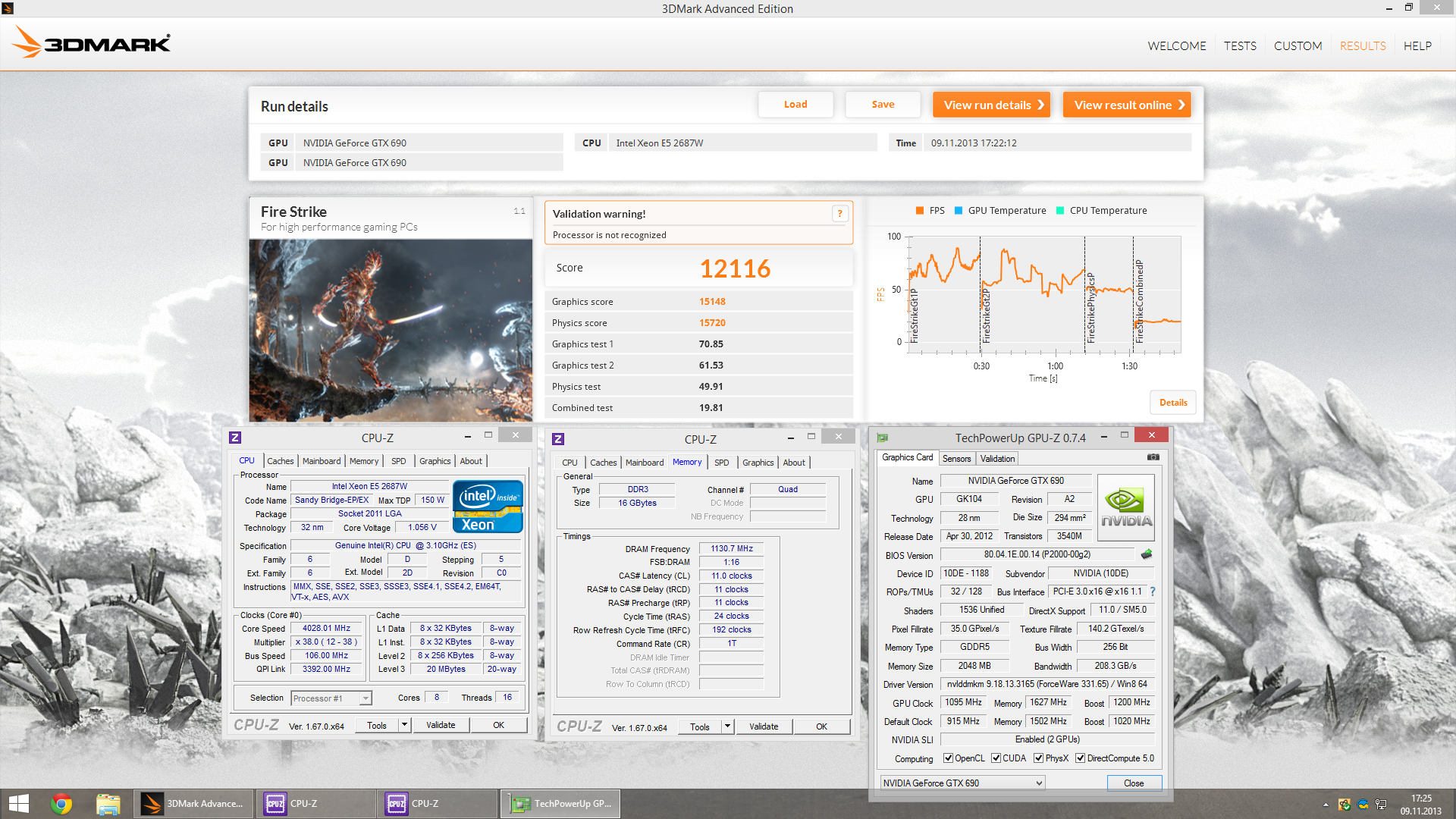
Task: Open Tools dropdown arrow in Memory tab window
Action: tap(727, 726)
